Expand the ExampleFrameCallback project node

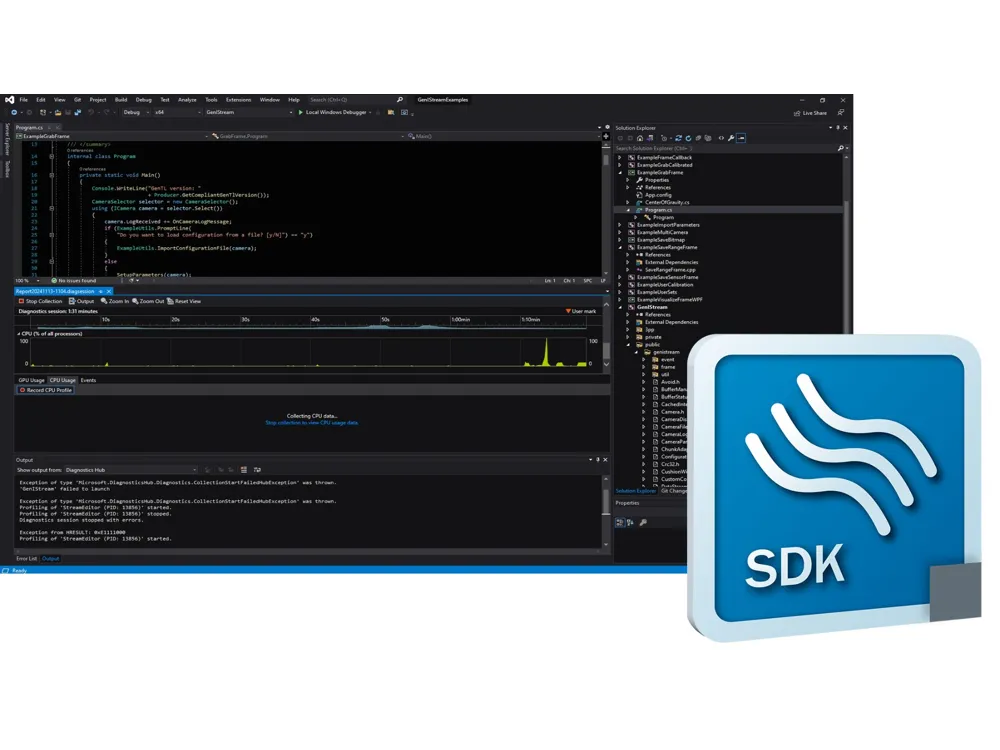tap(619, 158)
